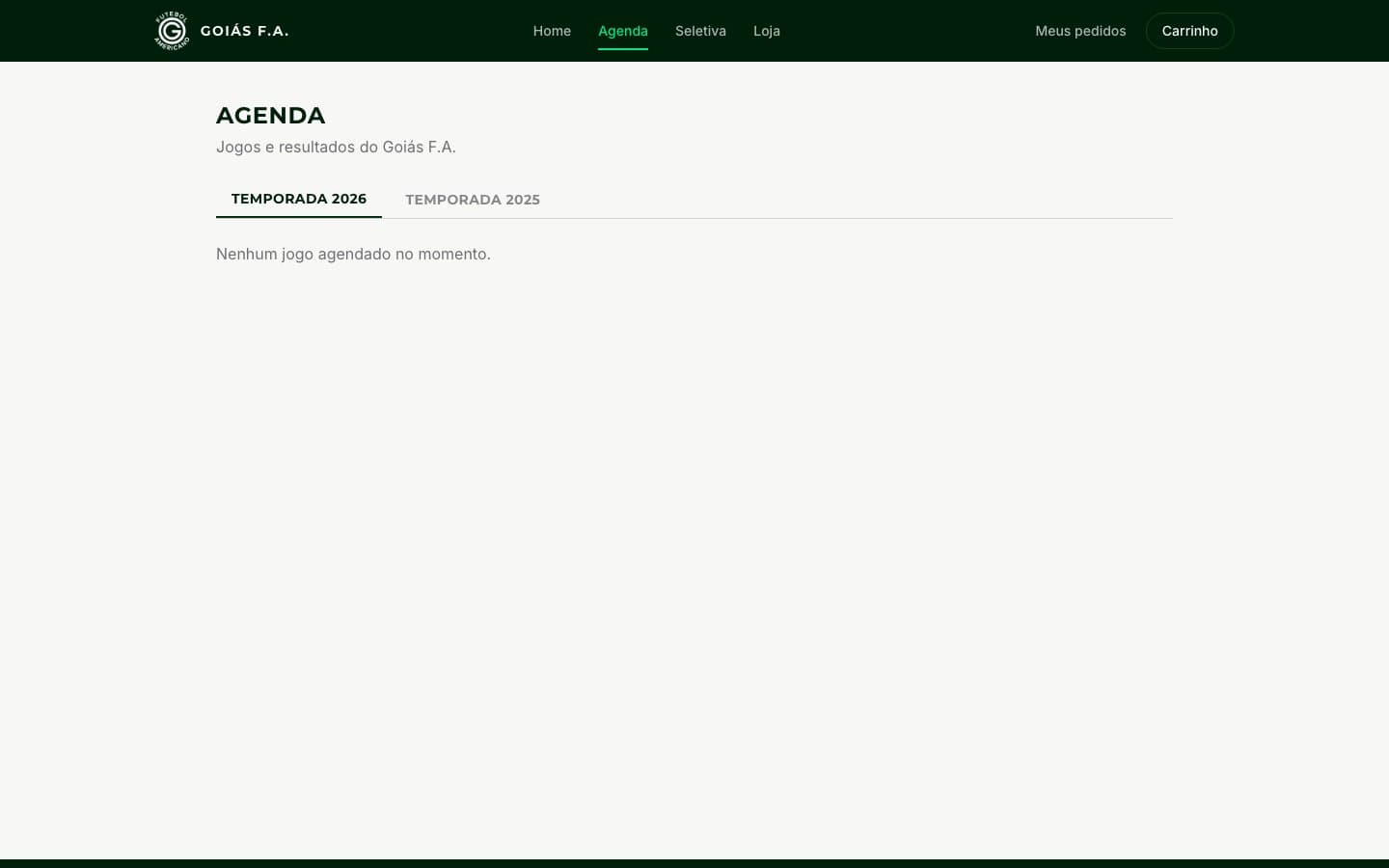Click the 'Nenhum jogo agendado no momento.' message

click(353, 254)
